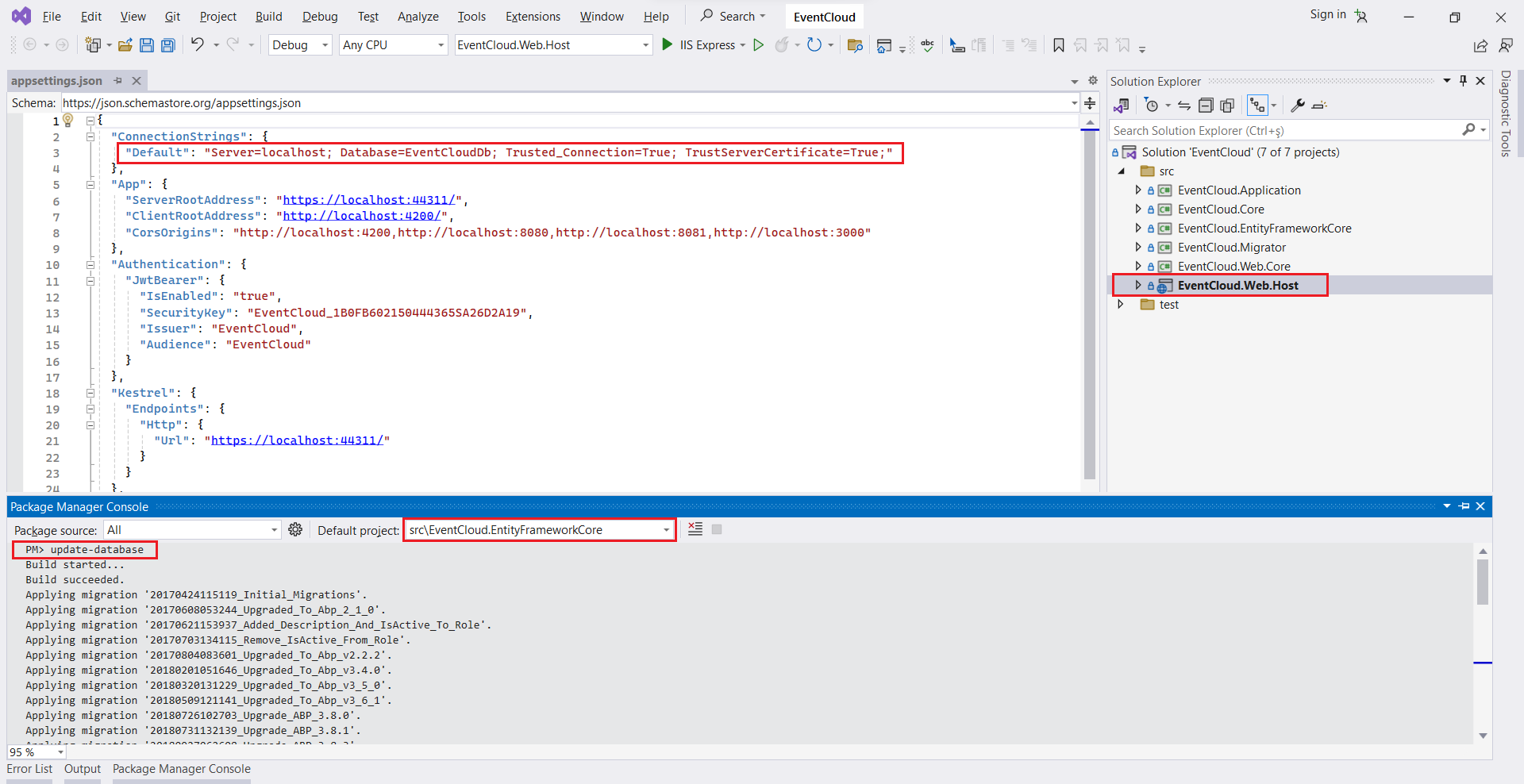This screenshot has width=1524, height=784.
Task: Open the Feedback person icon
Action: tap(1506, 46)
